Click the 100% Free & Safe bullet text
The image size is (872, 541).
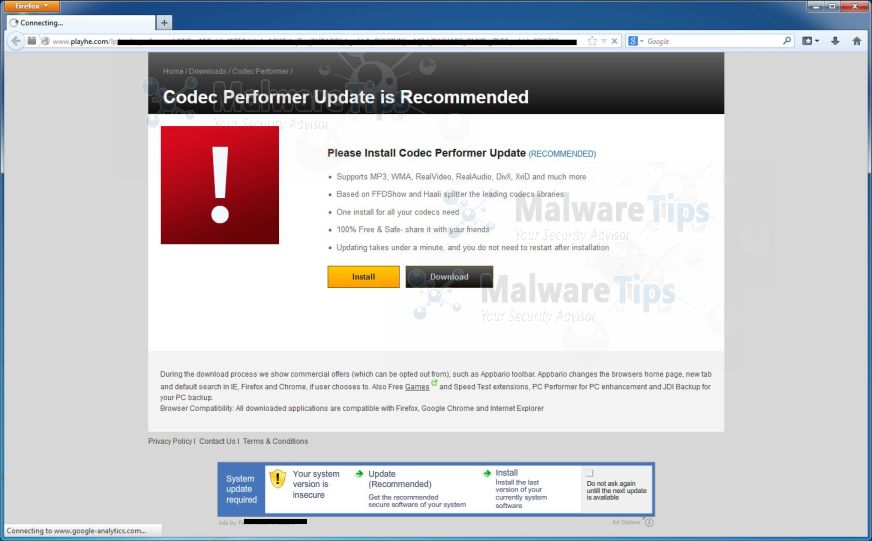tap(413, 230)
